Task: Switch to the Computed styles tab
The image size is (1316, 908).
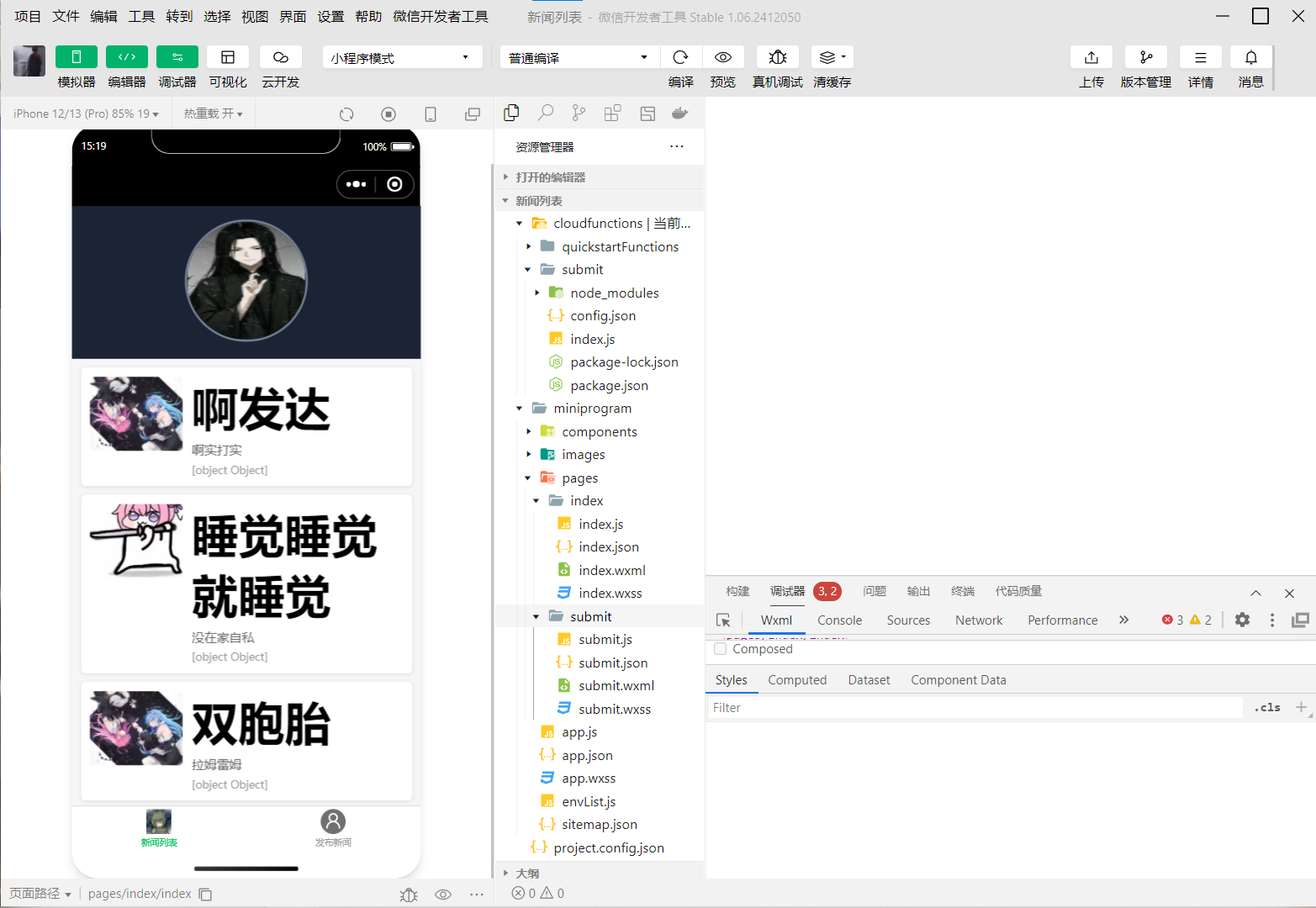Action: tap(797, 680)
